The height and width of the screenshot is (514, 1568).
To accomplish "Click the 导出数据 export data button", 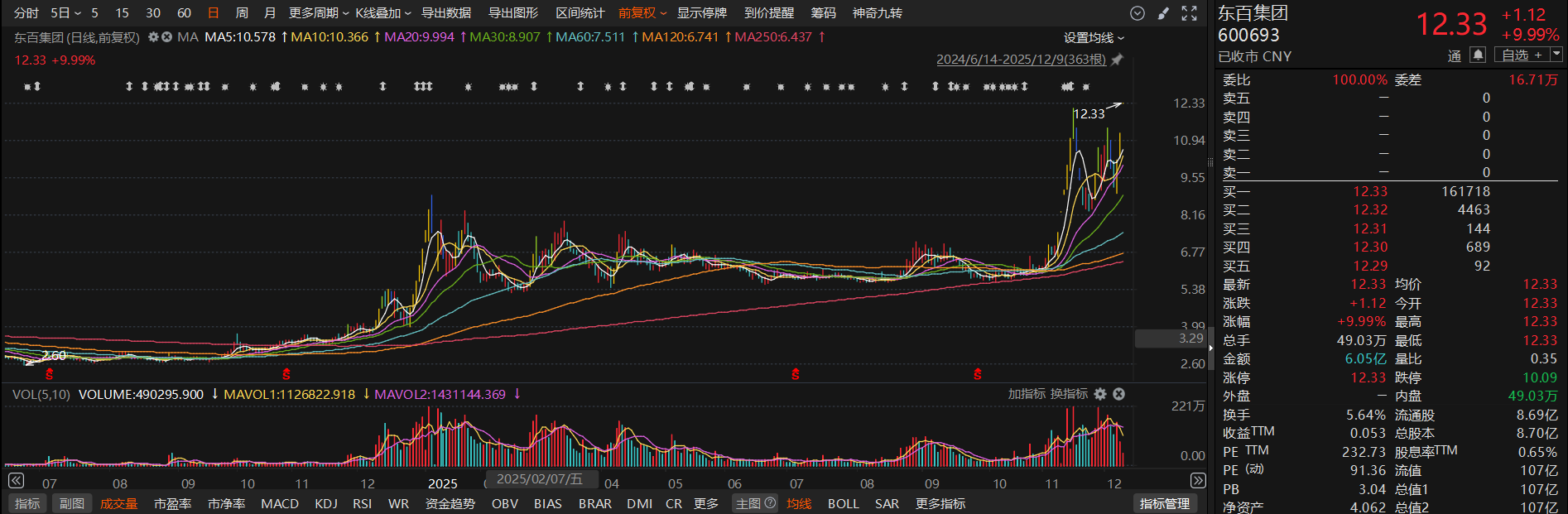I will (446, 13).
